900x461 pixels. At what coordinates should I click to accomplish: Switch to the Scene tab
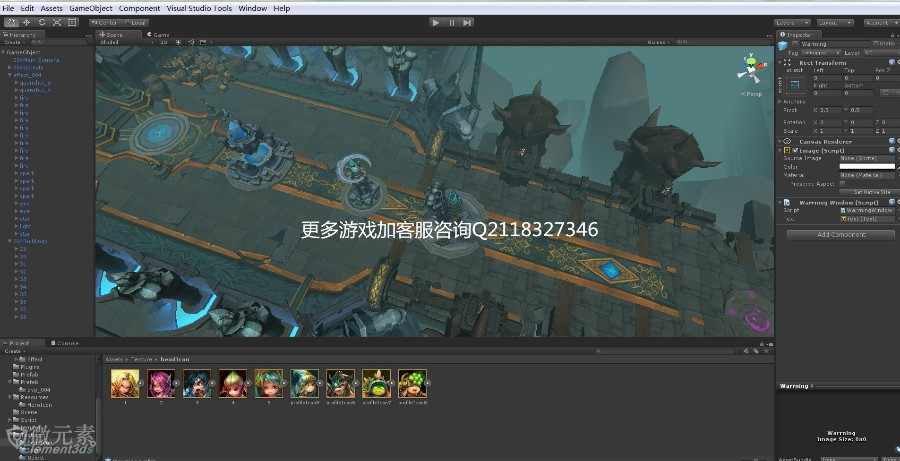(x=118, y=34)
